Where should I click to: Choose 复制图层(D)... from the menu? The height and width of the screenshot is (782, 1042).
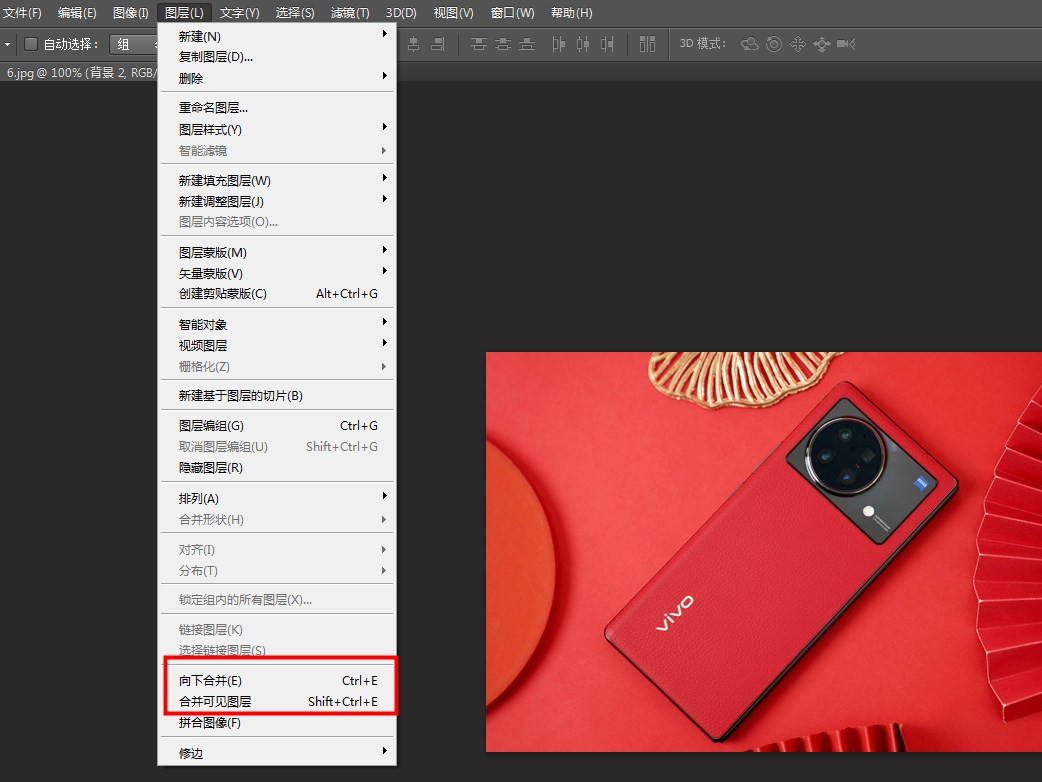click(x=276, y=57)
